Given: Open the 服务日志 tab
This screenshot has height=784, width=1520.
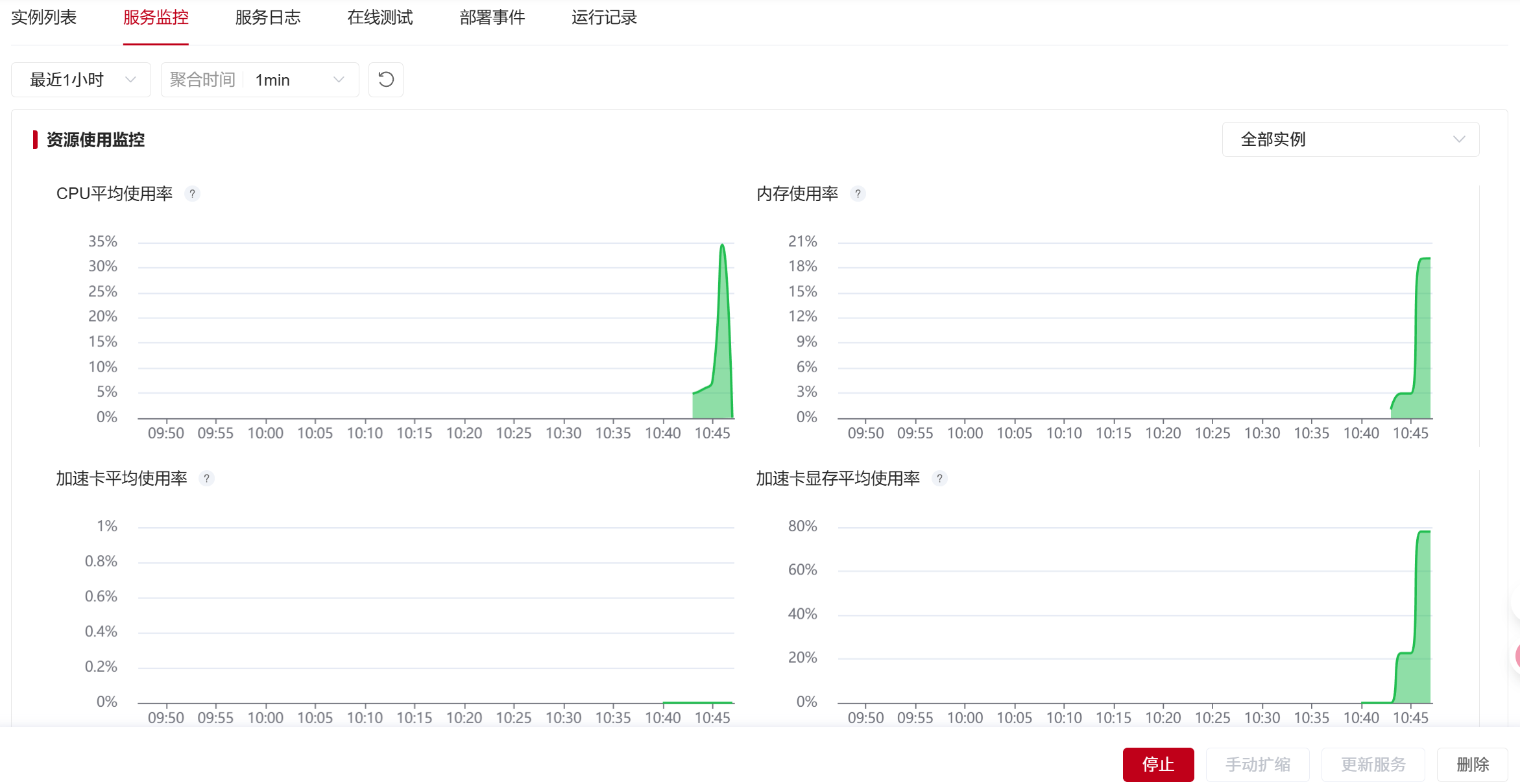Looking at the screenshot, I should click(x=268, y=18).
